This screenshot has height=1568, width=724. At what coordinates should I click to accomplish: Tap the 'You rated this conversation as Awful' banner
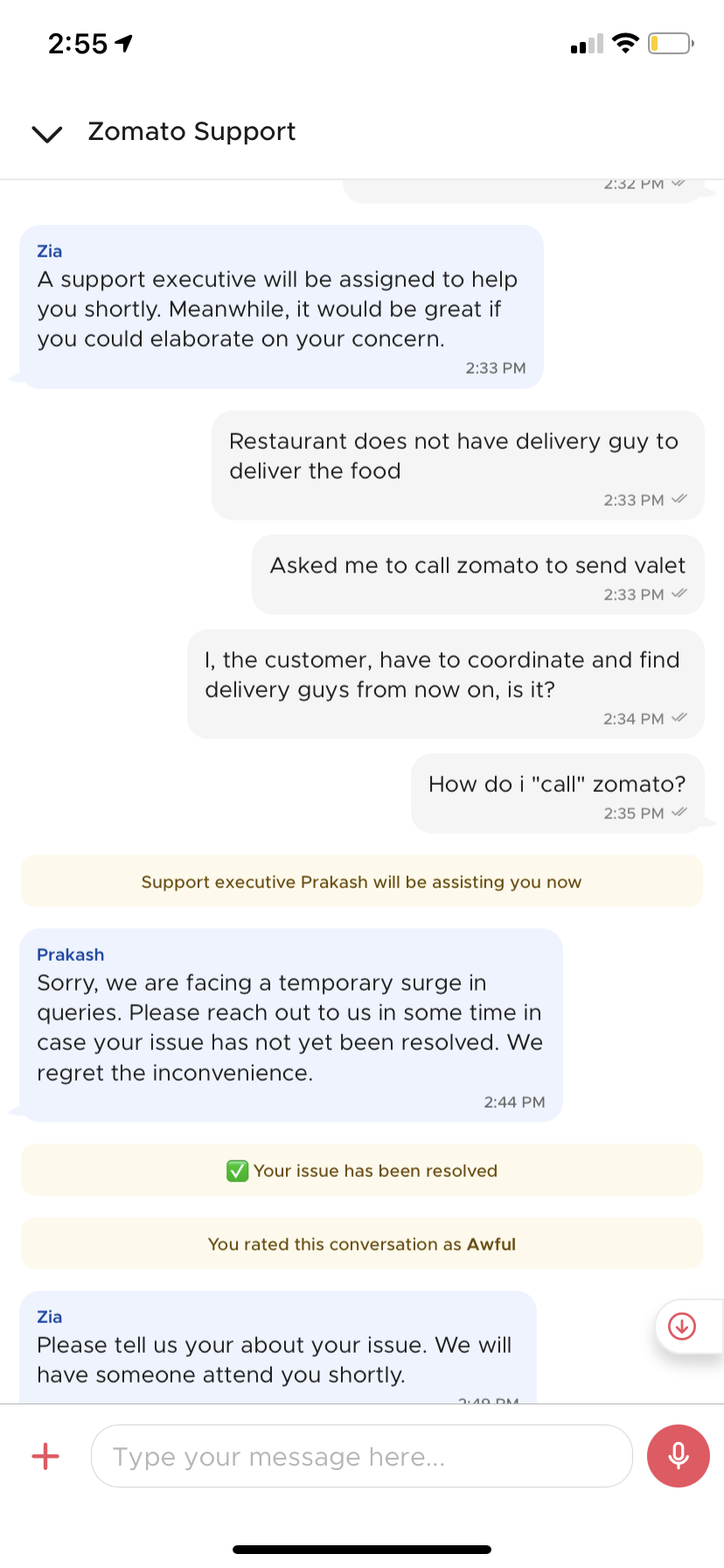click(361, 1244)
